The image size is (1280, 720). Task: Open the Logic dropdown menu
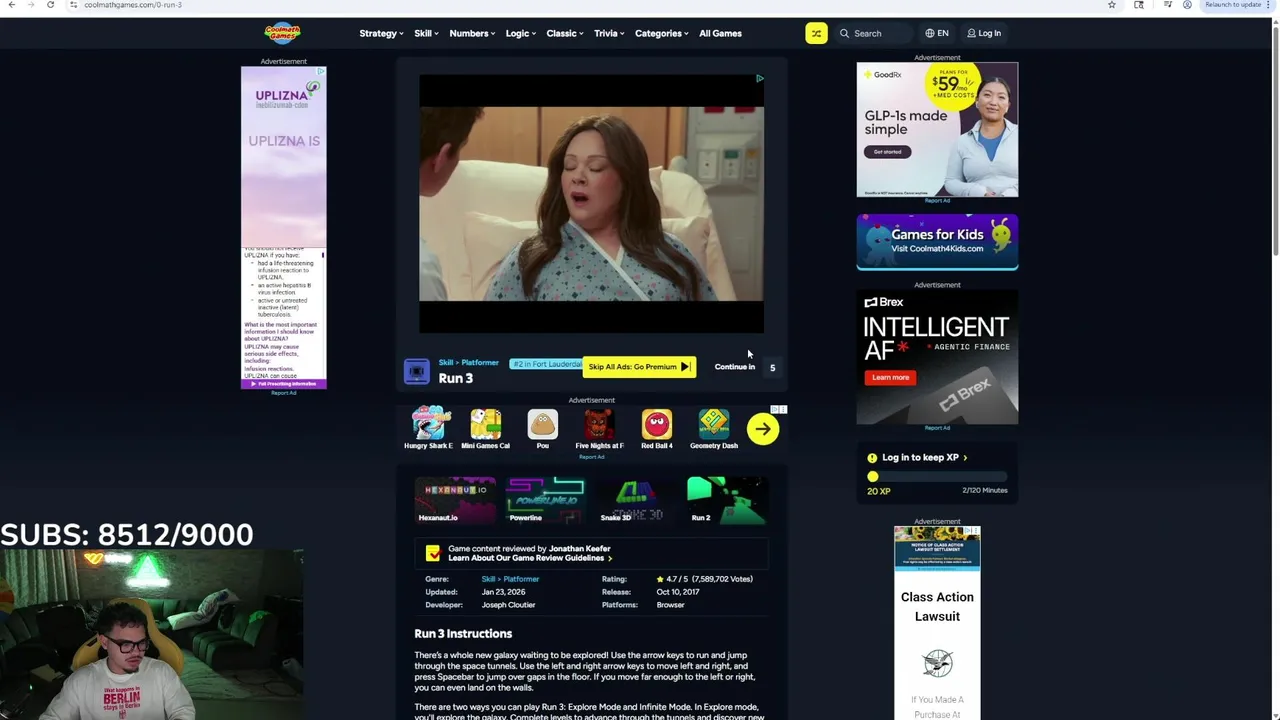520,33
